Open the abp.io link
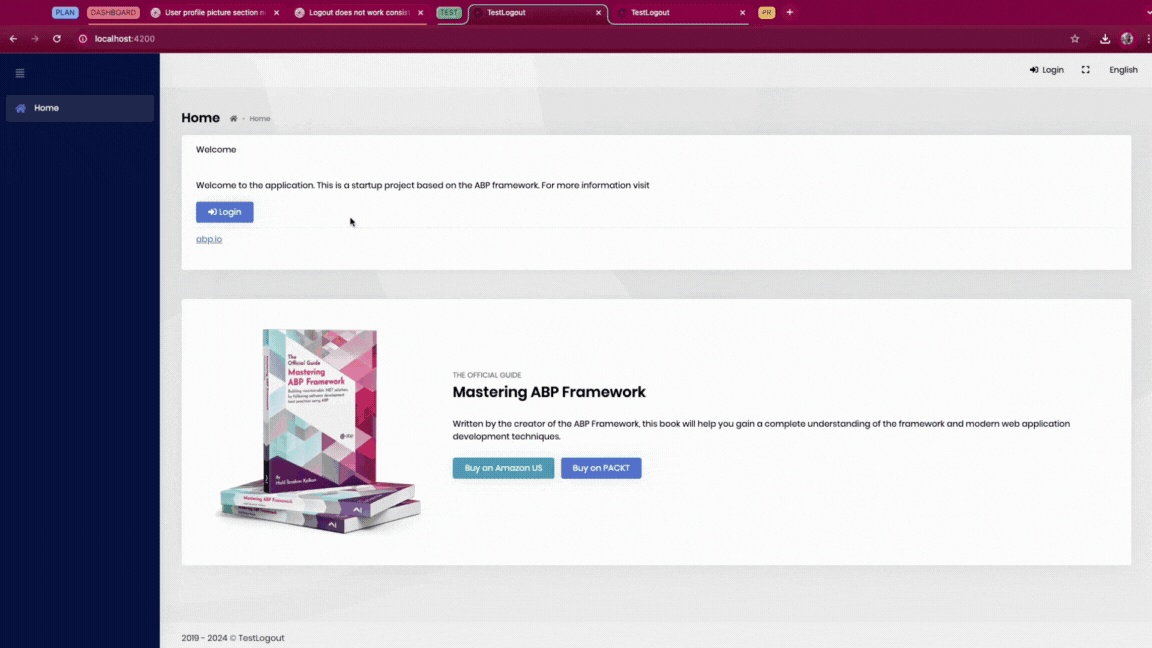Viewport: 1152px width, 648px height. click(x=209, y=239)
